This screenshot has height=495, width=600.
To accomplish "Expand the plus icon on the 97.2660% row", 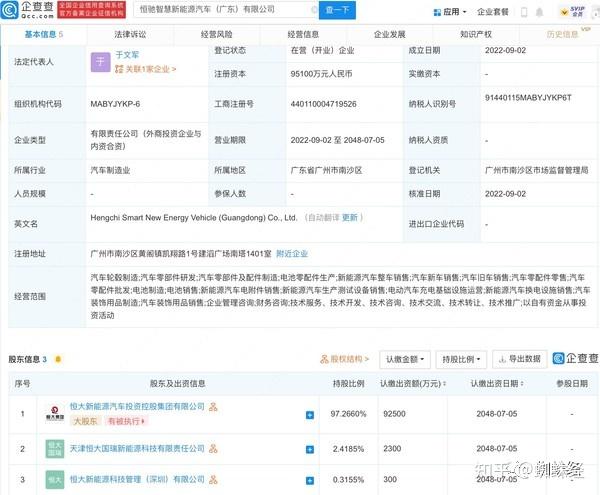I will pyautogui.click(x=310, y=415).
